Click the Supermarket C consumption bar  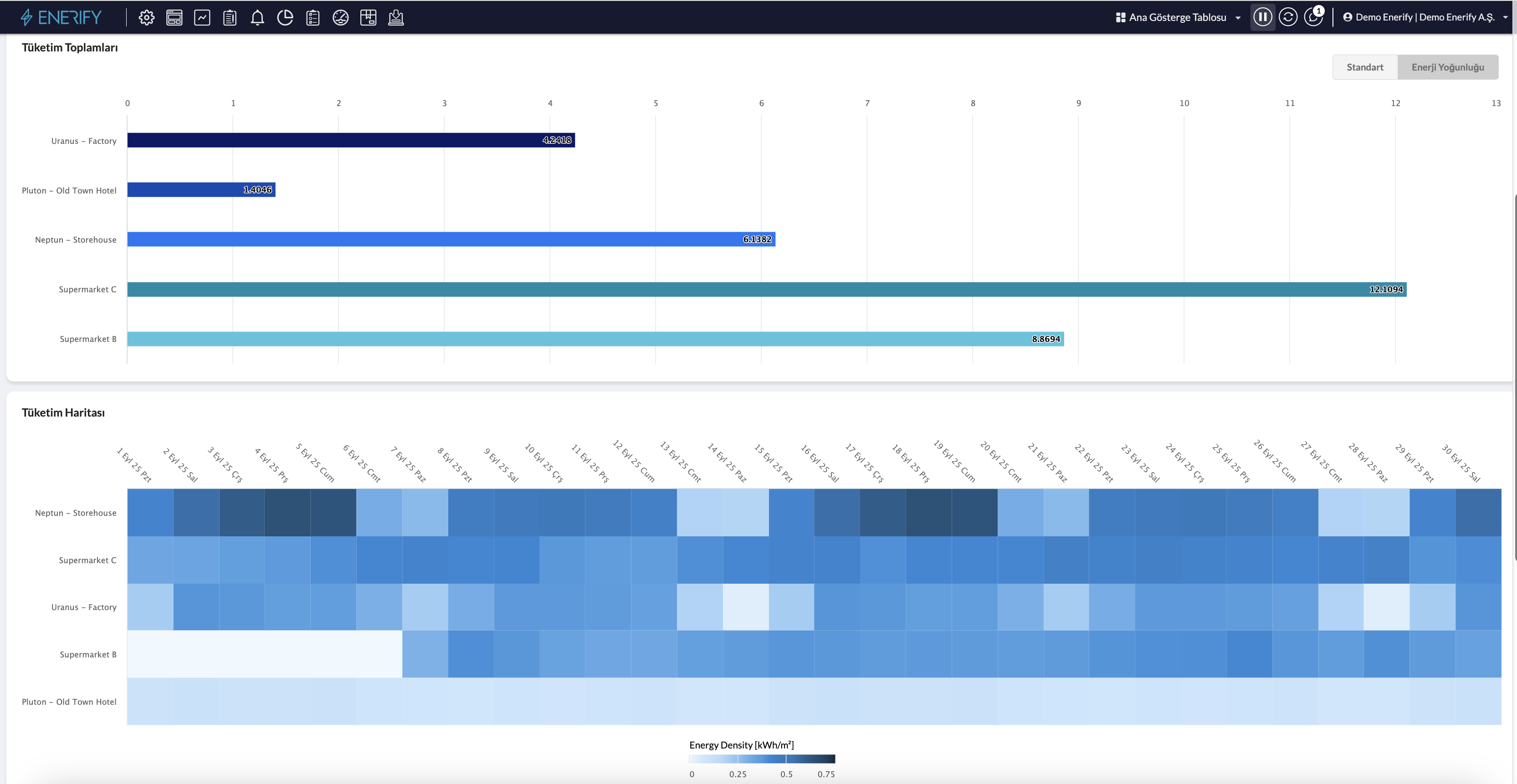click(x=766, y=289)
